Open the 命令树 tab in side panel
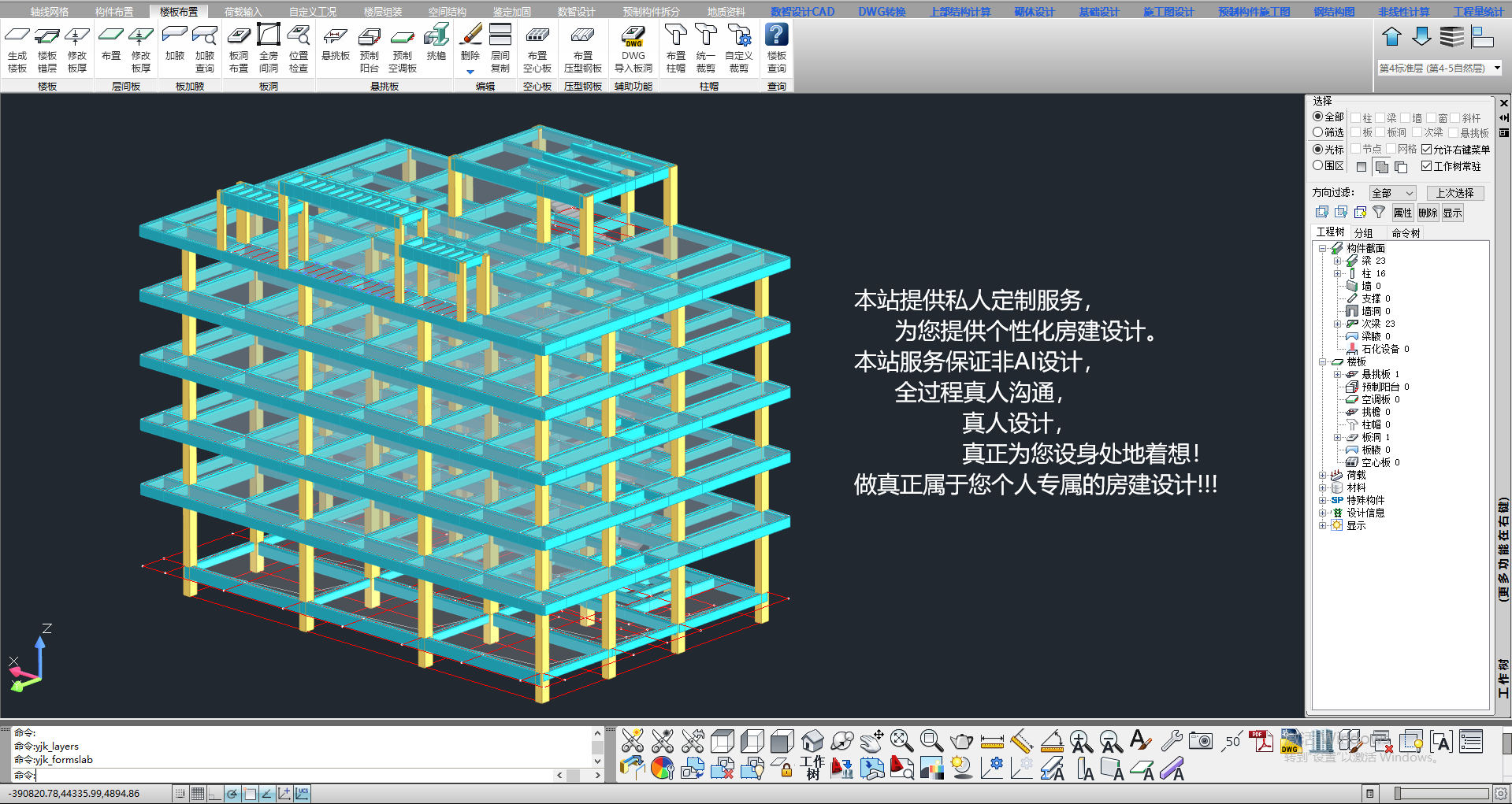Viewport: 1512px width, 804px height. tap(1406, 233)
